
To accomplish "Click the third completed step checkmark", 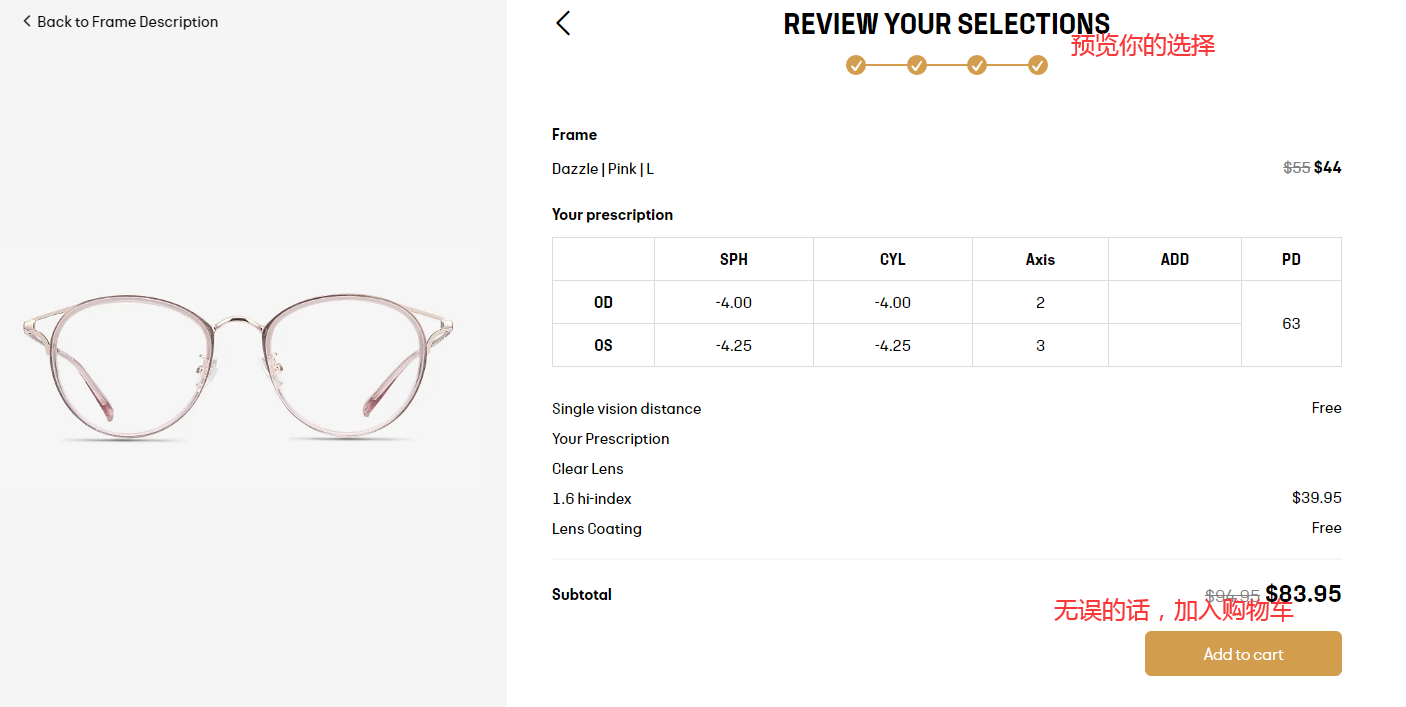I will 977,66.
